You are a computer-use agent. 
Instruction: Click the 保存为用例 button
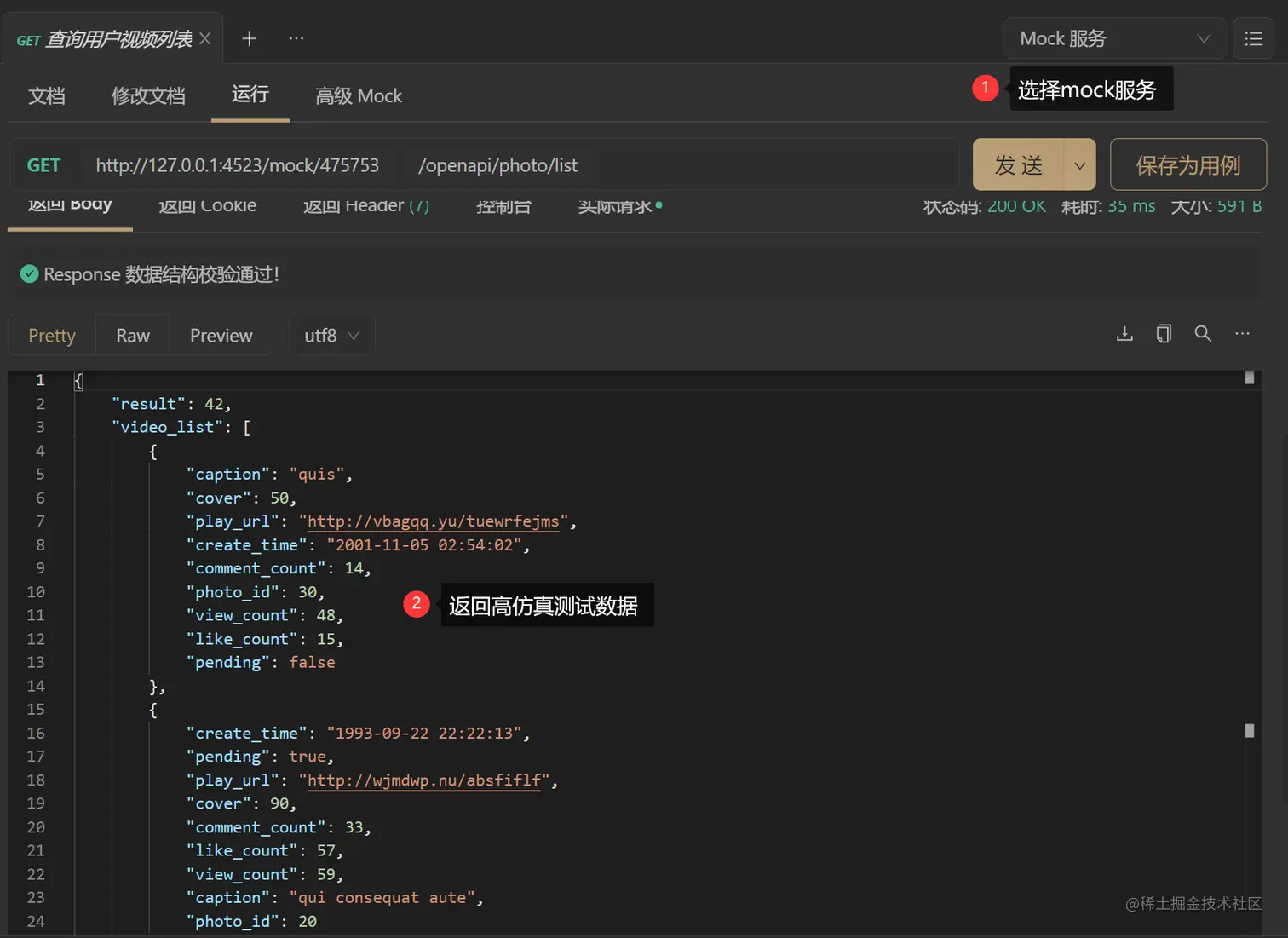click(1188, 164)
